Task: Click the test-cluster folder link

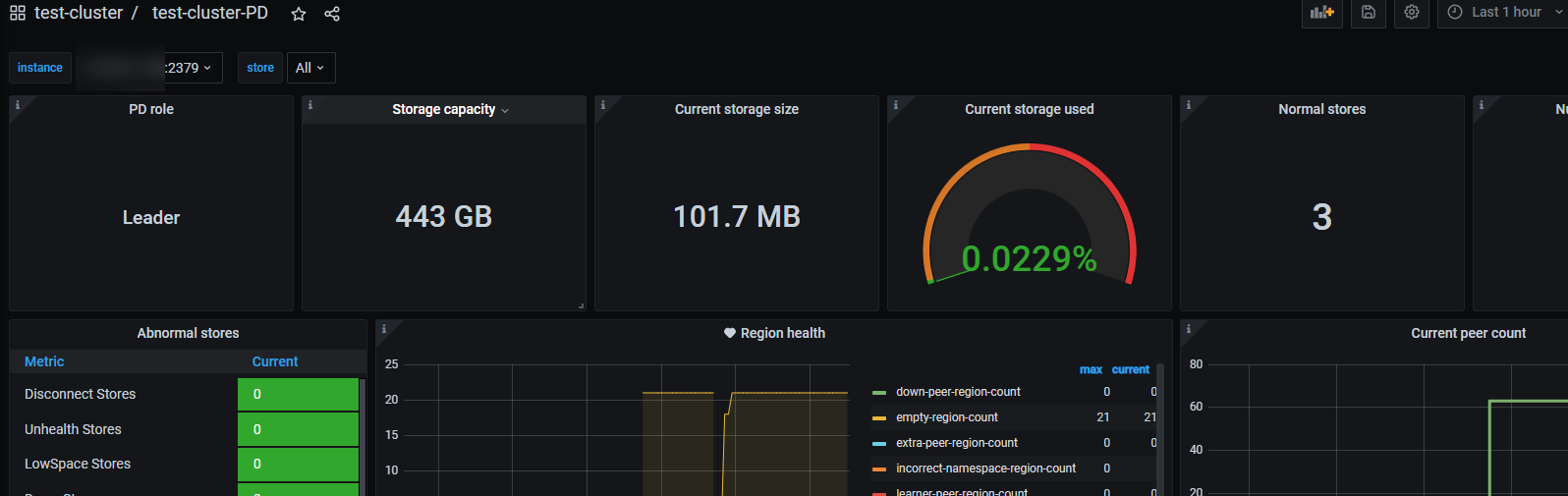Action: coord(79,13)
